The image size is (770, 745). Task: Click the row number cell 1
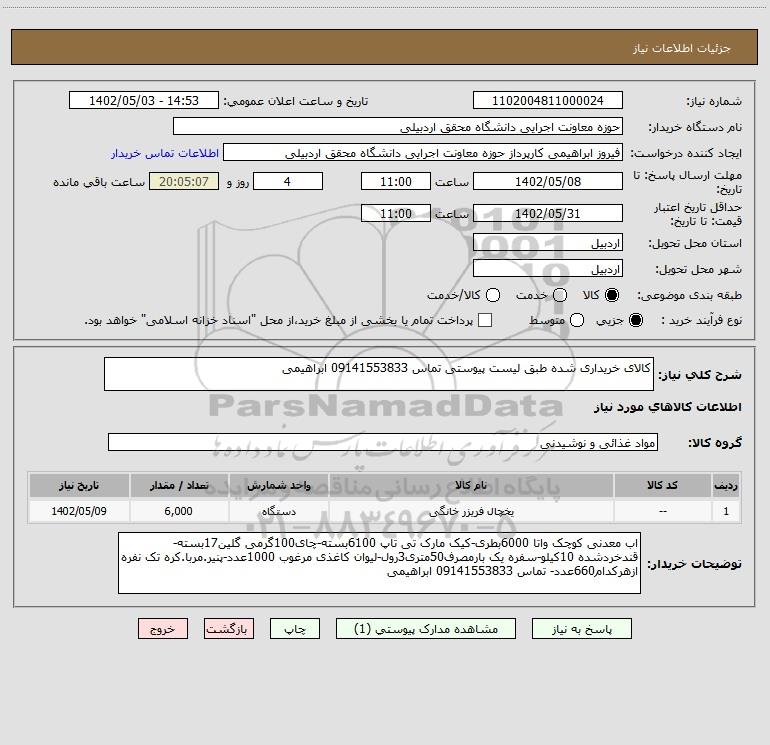coord(726,511)
